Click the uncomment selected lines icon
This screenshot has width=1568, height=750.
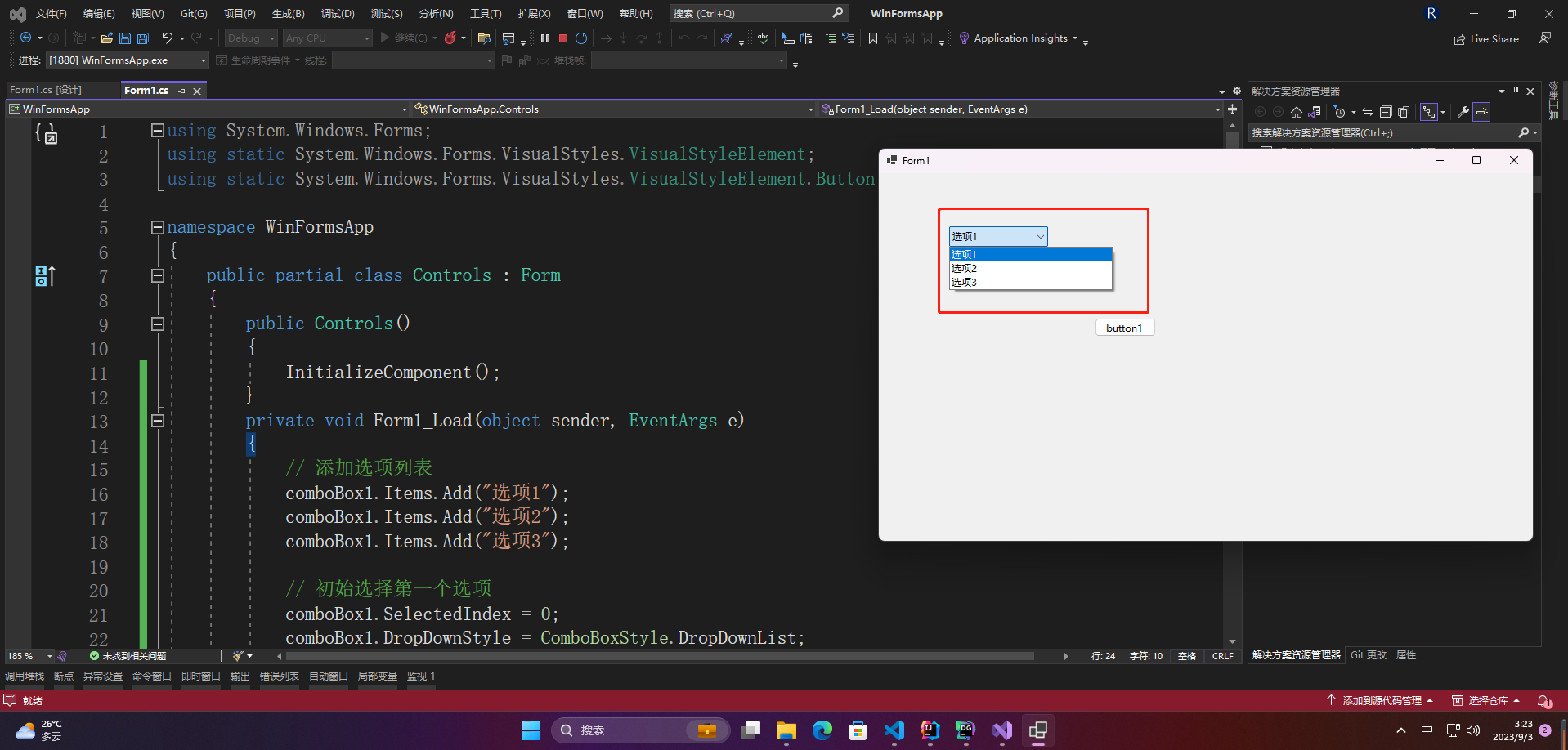[849, 38]
